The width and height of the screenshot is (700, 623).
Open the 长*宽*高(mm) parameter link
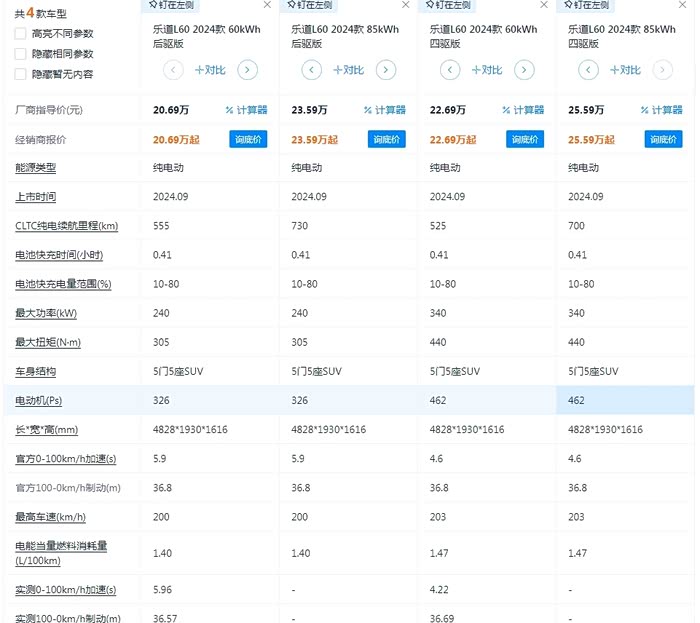pos(46,430)
